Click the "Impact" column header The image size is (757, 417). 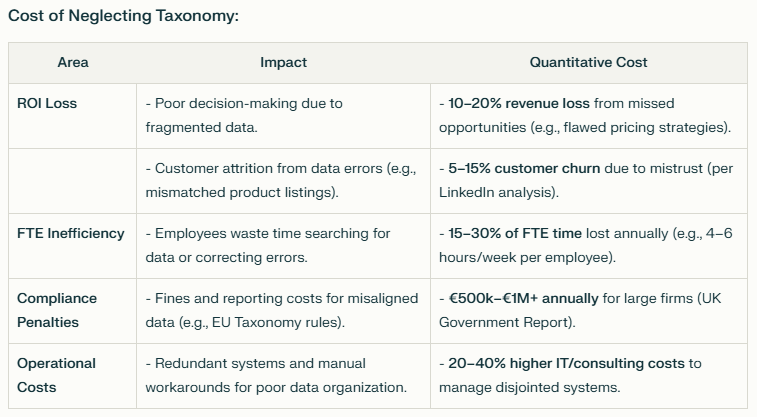click(283, 62)
